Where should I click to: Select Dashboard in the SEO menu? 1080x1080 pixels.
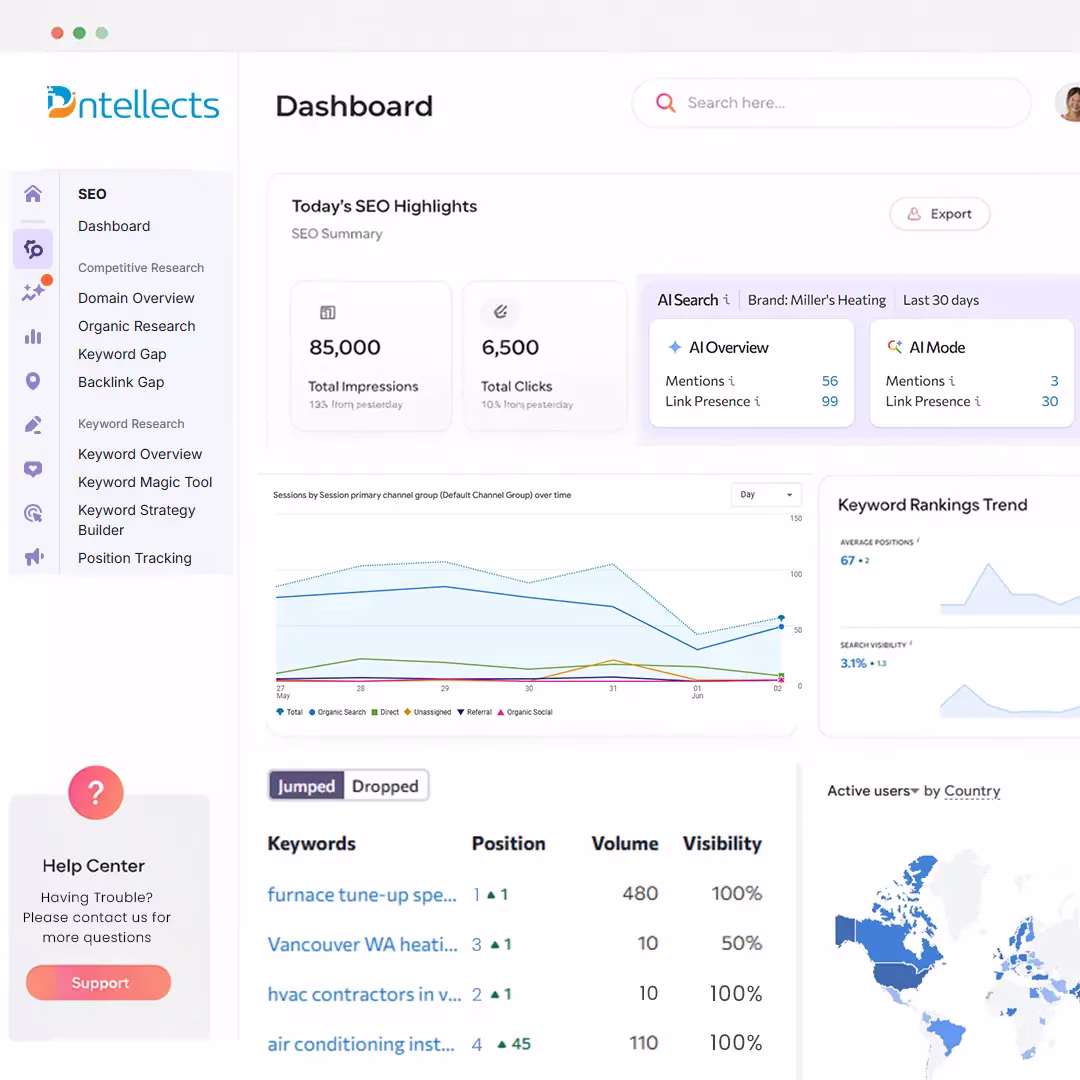pos(113,226)
